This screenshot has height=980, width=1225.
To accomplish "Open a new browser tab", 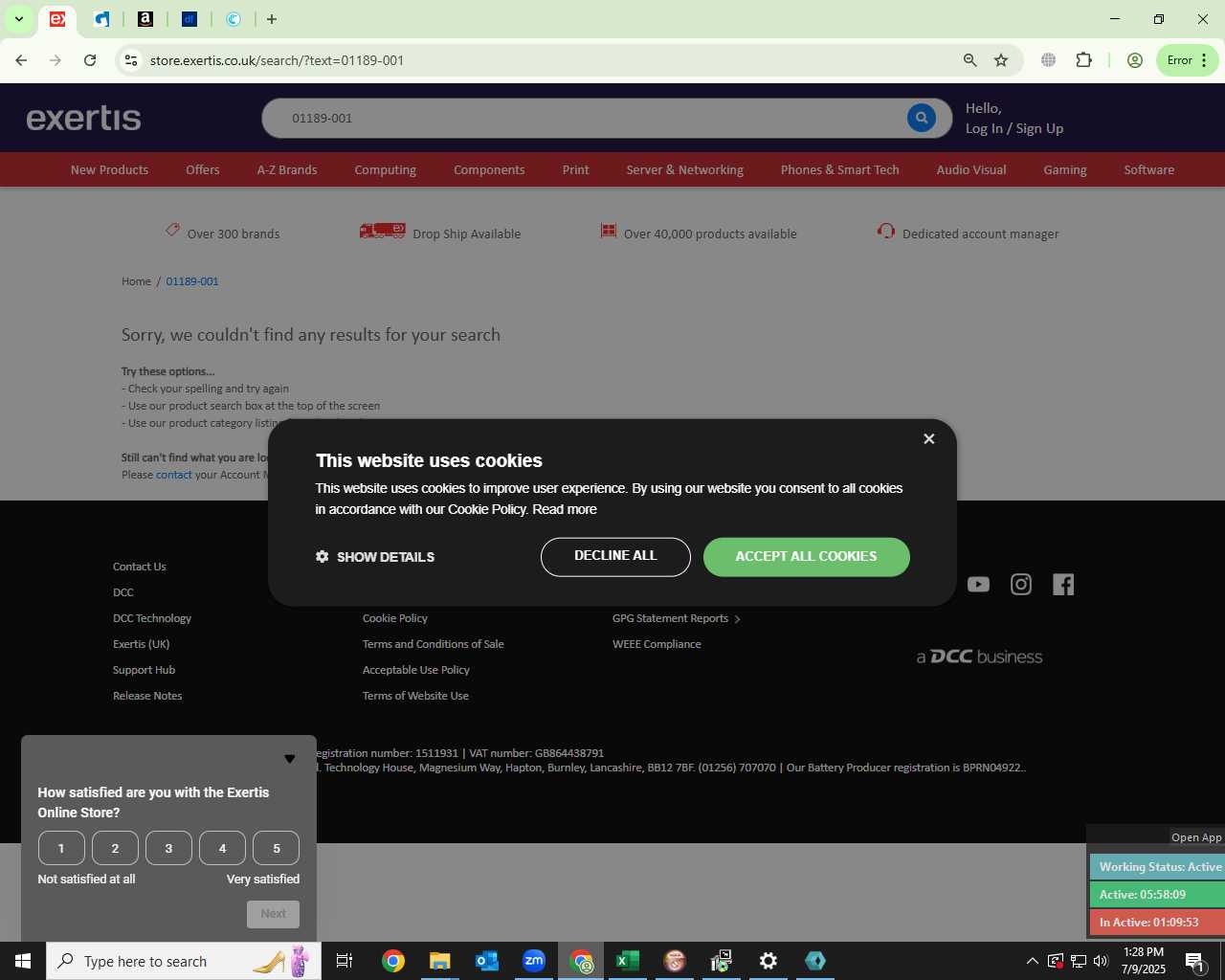I will pyautogui.click(x=272, y=19).
